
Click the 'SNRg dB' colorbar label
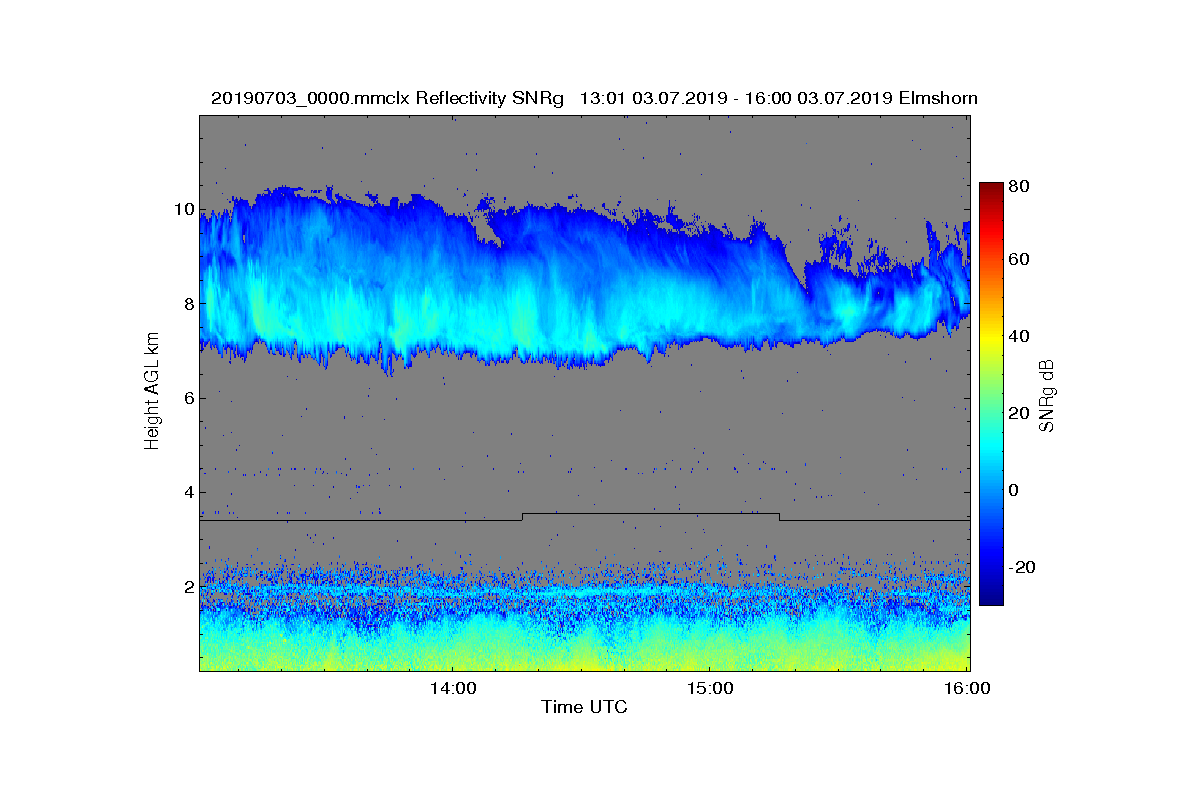(x=1047, y=395)
